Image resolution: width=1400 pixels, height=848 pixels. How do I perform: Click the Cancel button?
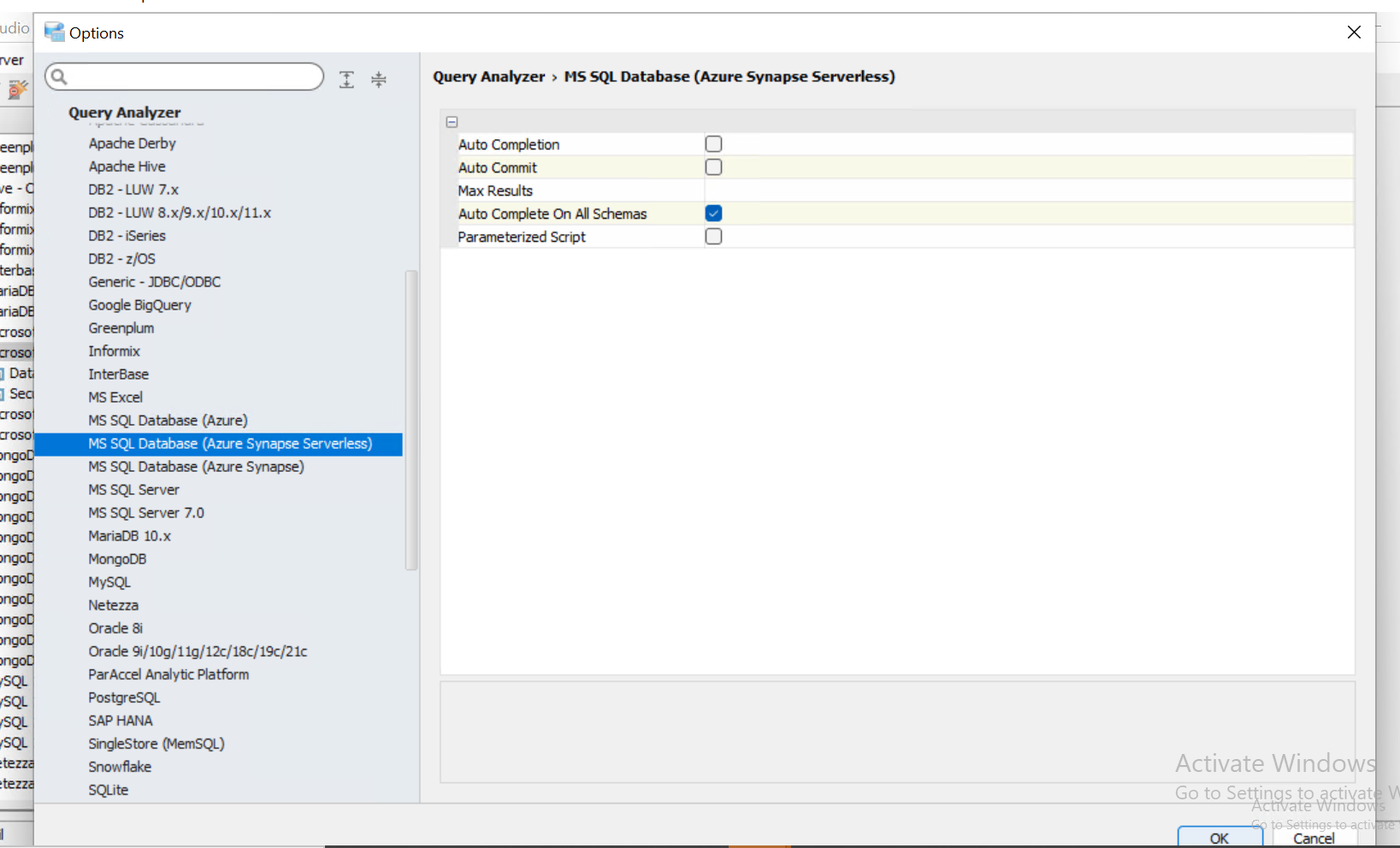pyautogui.click(x=1314, y=838)
